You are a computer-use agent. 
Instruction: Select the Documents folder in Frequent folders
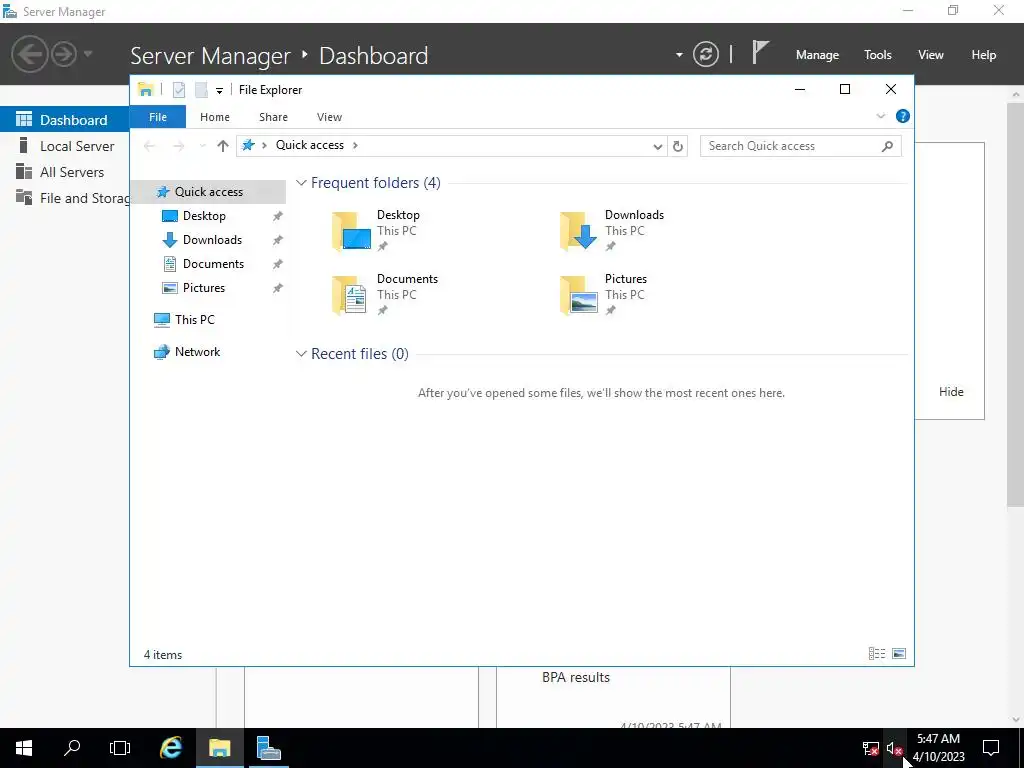[x=385, y=295]
